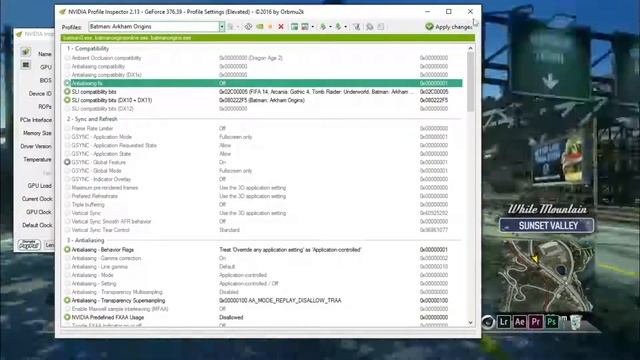
Task: Click the gear icon beside GSYNC - Global Feature
Action: click(x=67, y=162)
